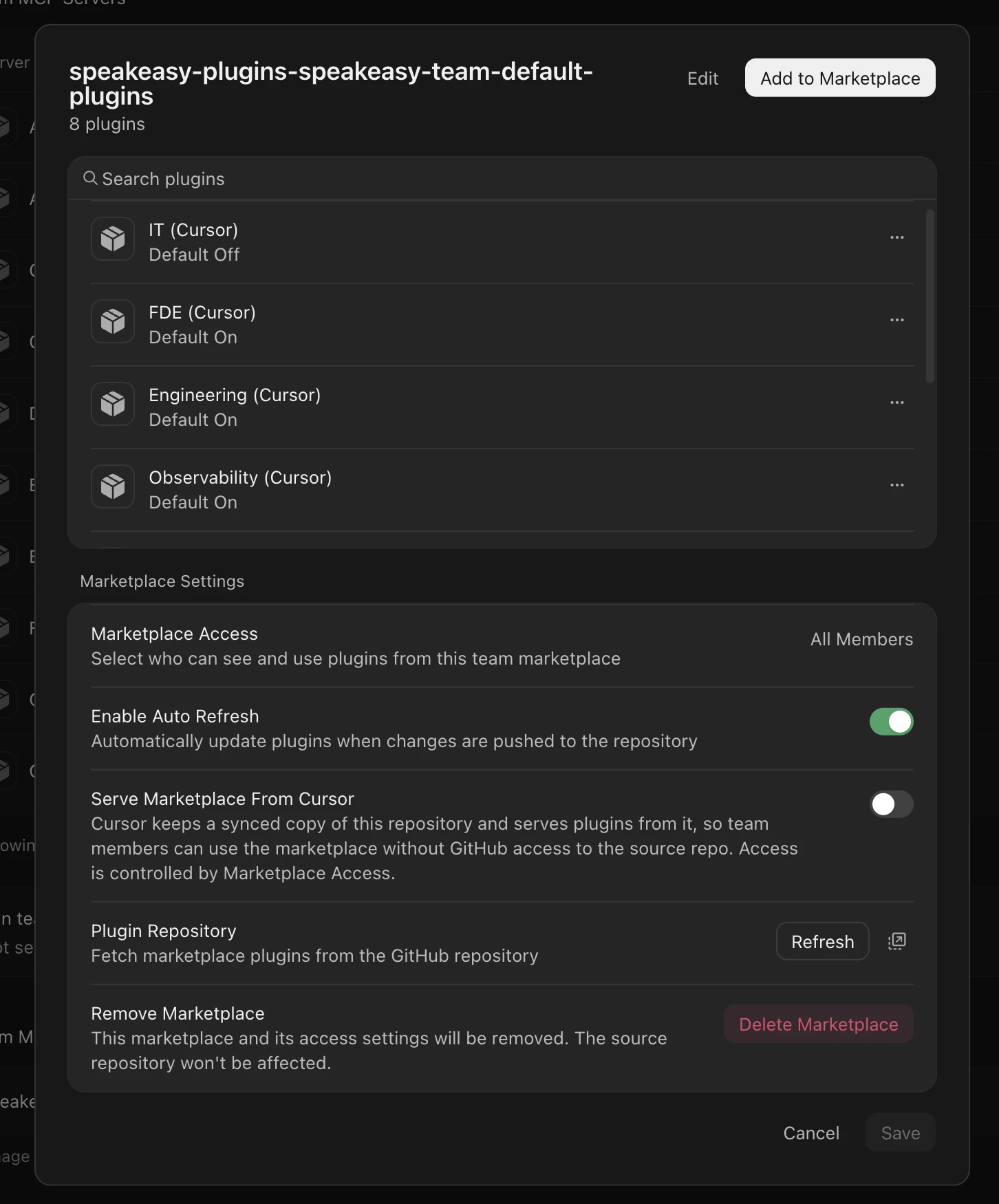The width and height of the screenshot is (999, 1204).
Task: Open the more options menu for Engineering (Cursor)
Action: click(x=897, y=402)
